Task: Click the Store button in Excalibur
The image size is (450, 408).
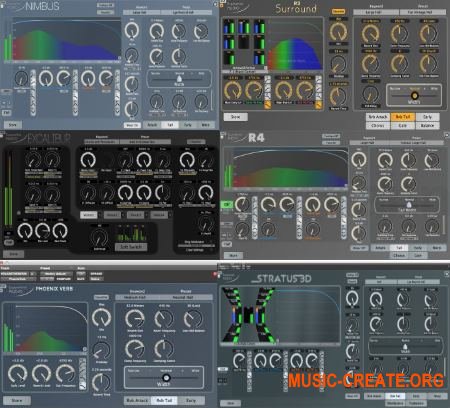Action: [x=13, y=254]
